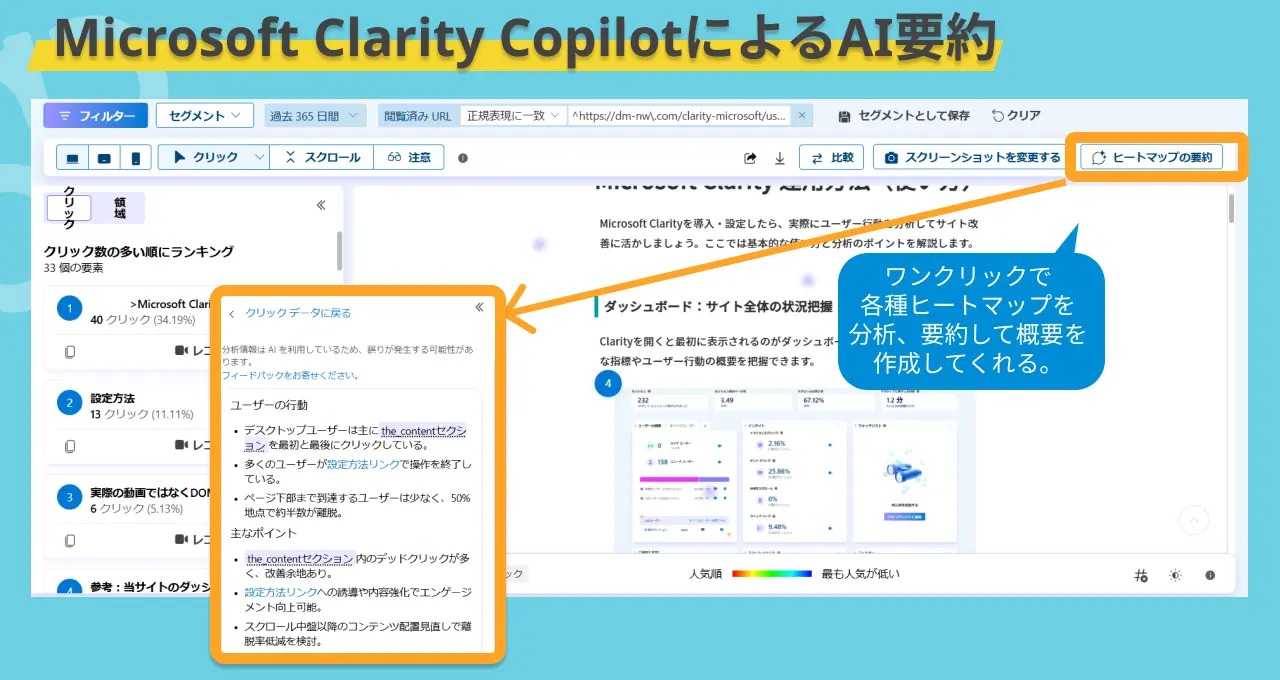Click the recording camera icon in the rank 3 card
The width and height of the screenshot is (1280, 680).
pyautogui.click(x=182, y=540)
